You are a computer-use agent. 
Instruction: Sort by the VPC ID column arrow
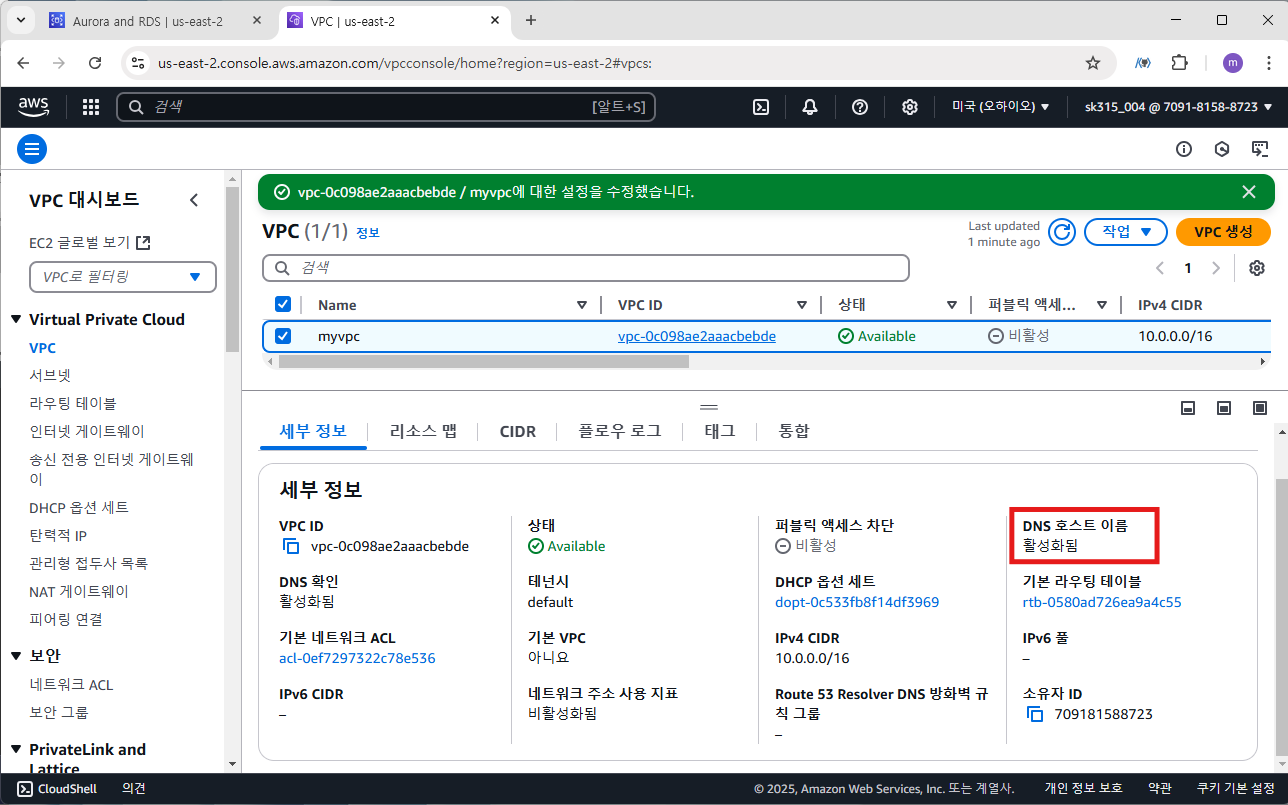[802, 305]
